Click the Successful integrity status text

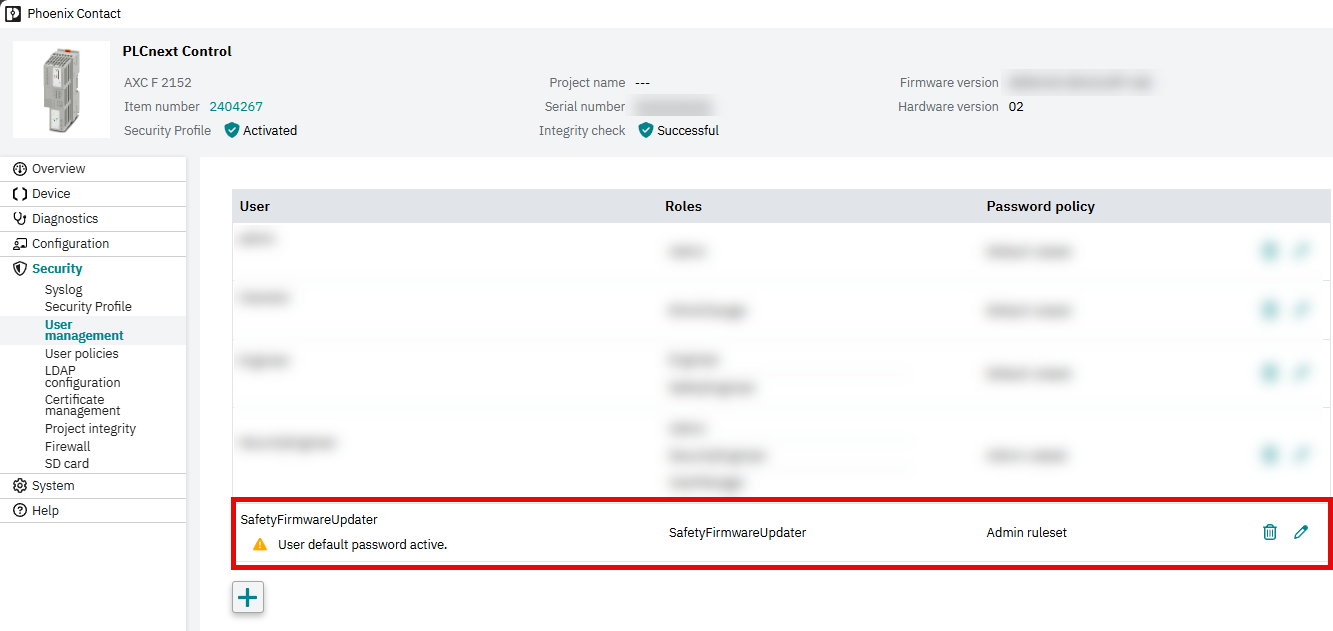[688, 130]
